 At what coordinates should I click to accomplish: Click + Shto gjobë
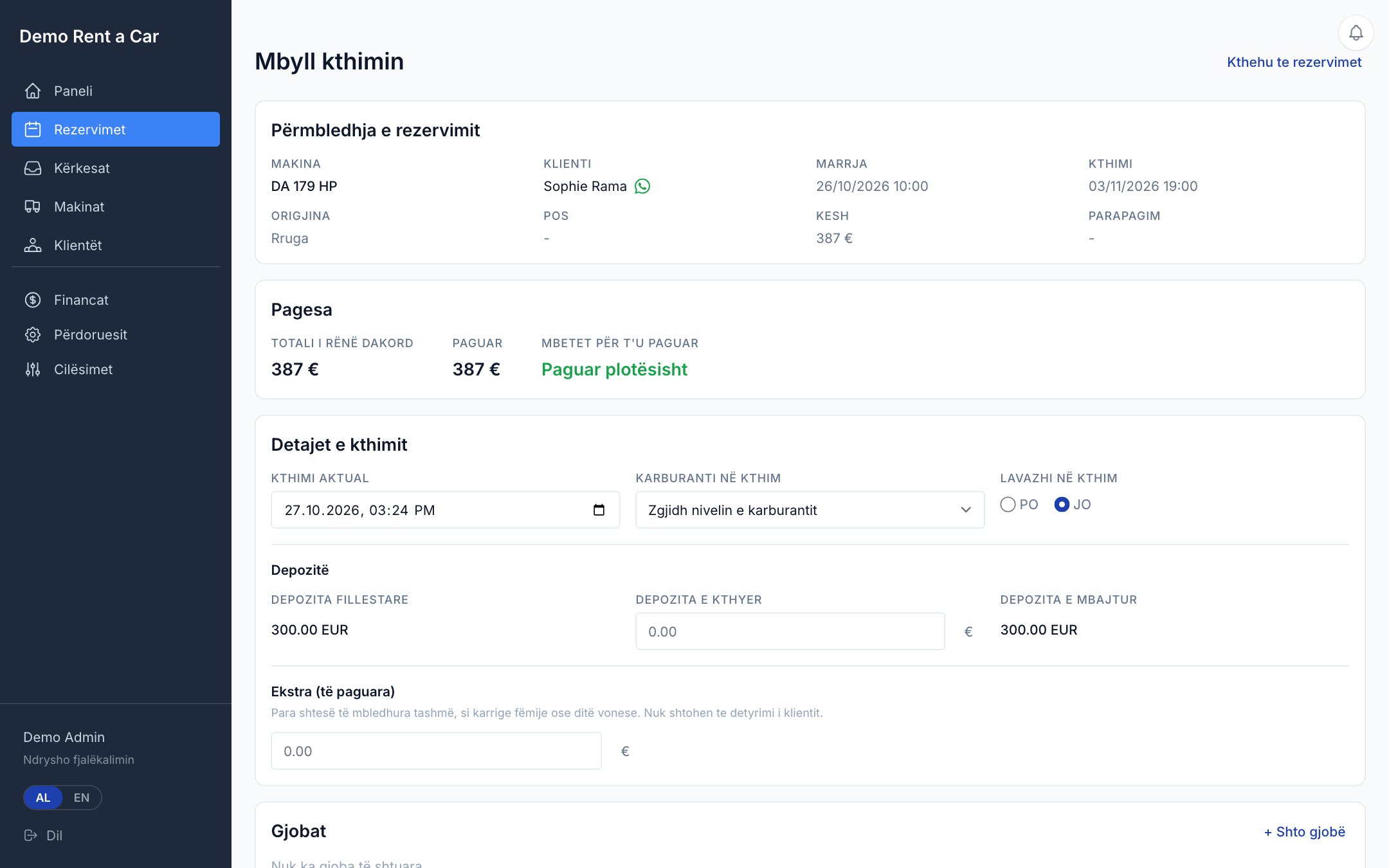(x=1305, y=832)
